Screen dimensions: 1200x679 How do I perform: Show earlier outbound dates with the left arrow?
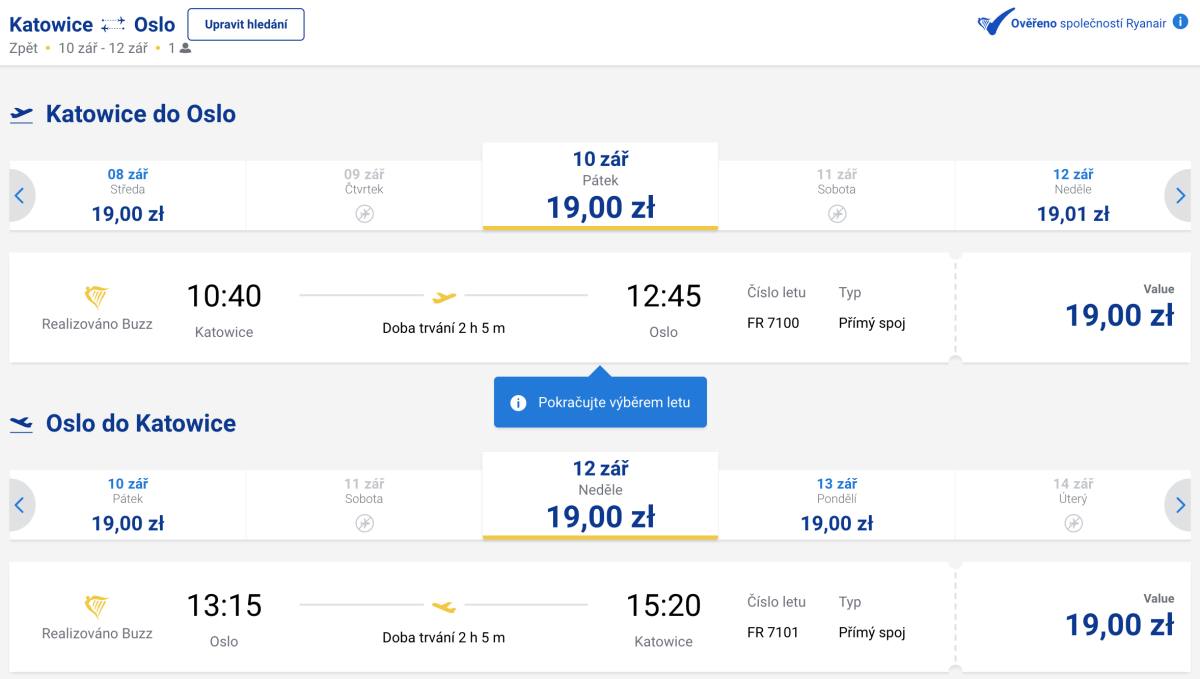click(x=19, y=196)
